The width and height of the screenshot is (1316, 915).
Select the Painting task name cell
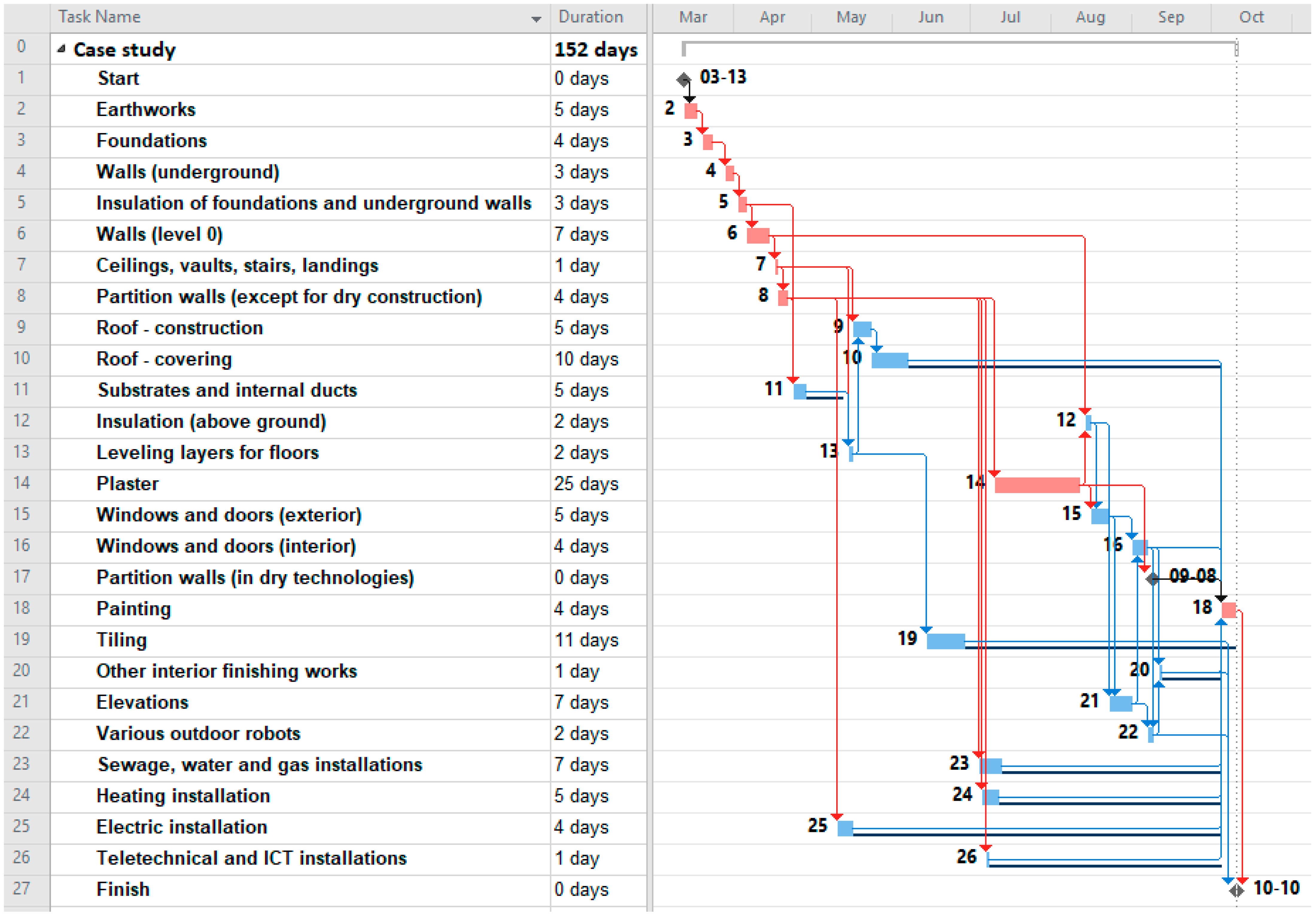134,609
